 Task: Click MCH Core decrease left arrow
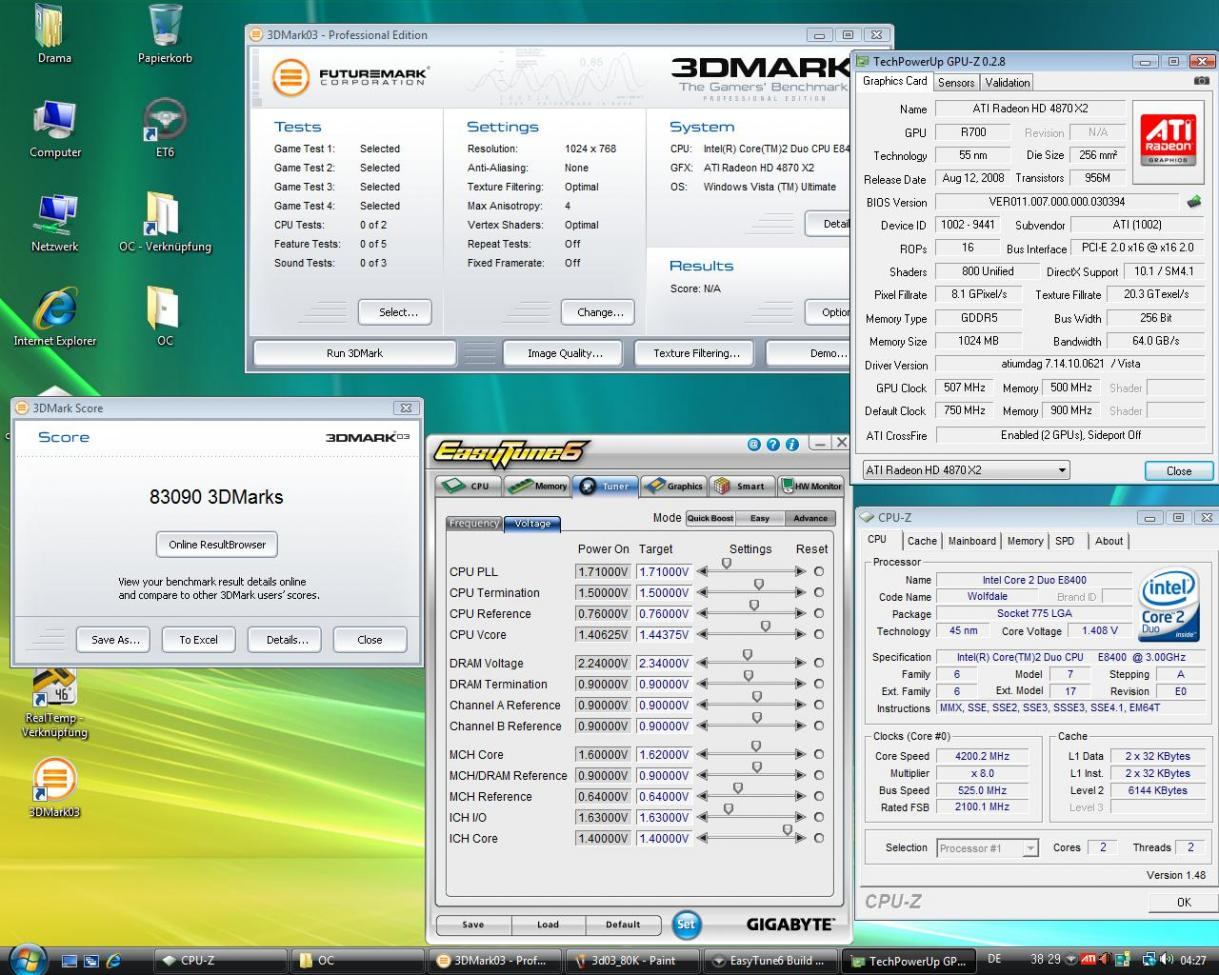[701, 755]
